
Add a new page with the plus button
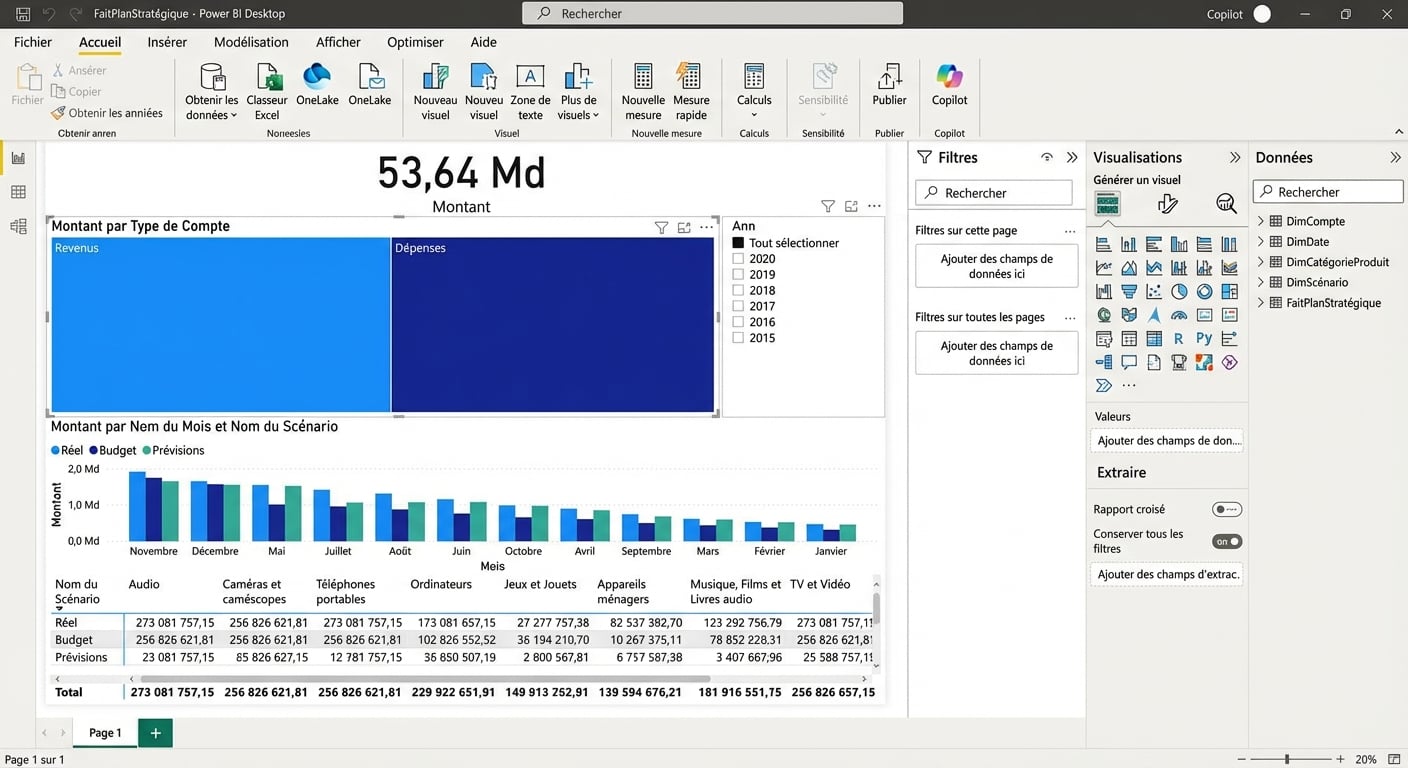(154, 732)
